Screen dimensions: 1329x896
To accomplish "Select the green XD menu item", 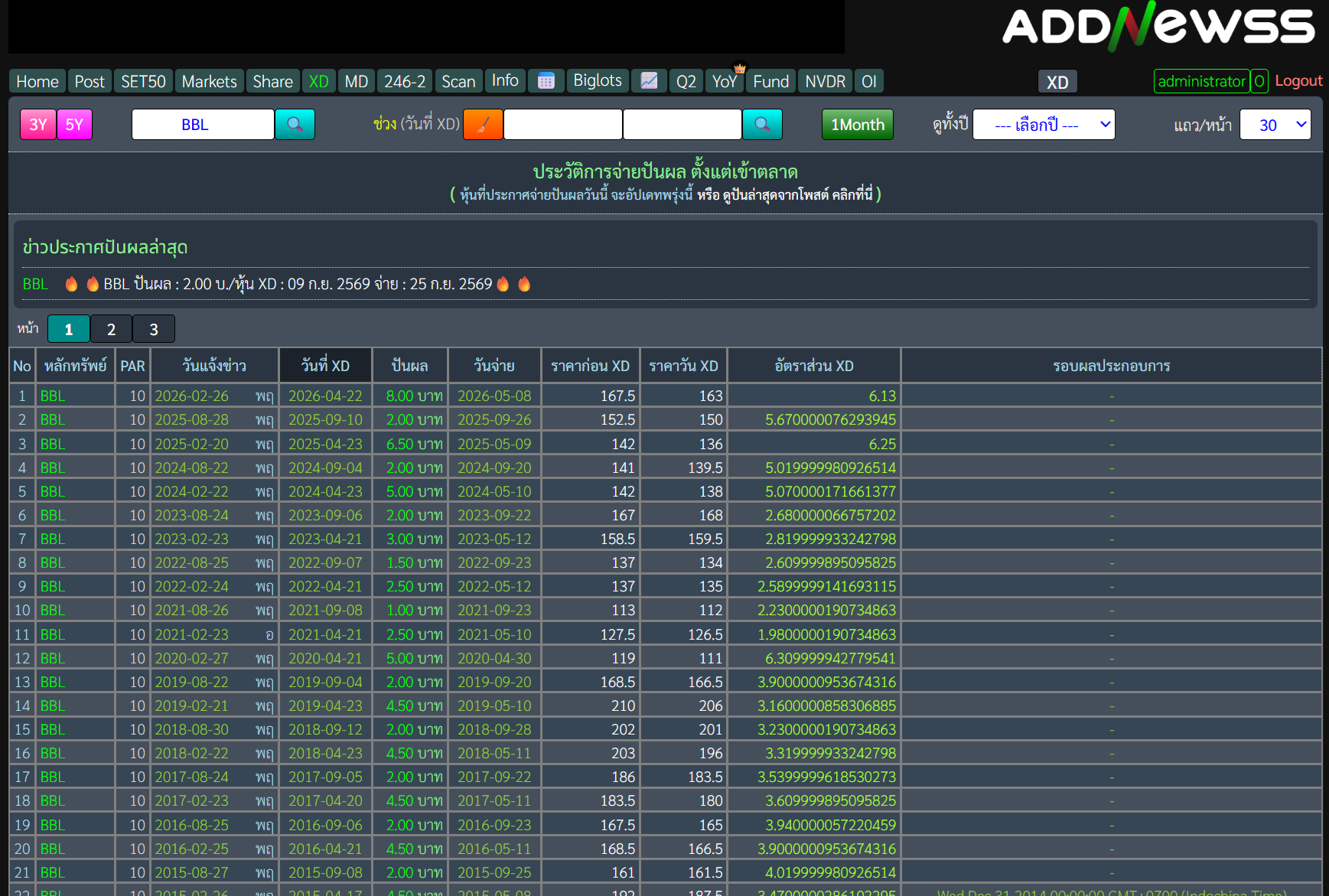I will click(318, 81).
